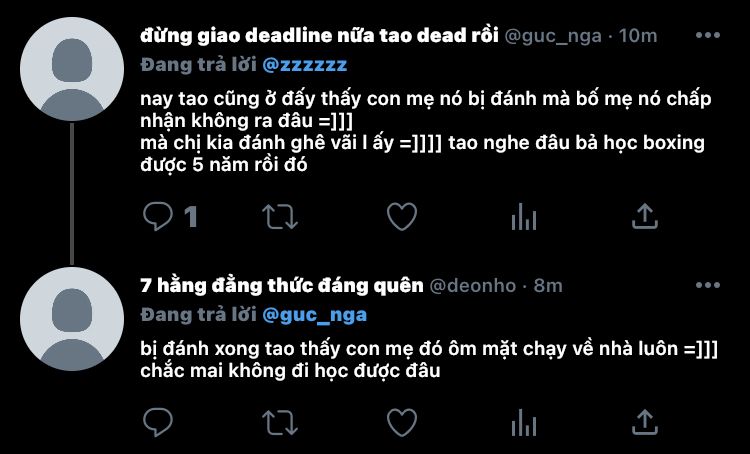Retweet the @guc_nga tweet
This screenshot has height=454, width=750.
pos(280,217)
